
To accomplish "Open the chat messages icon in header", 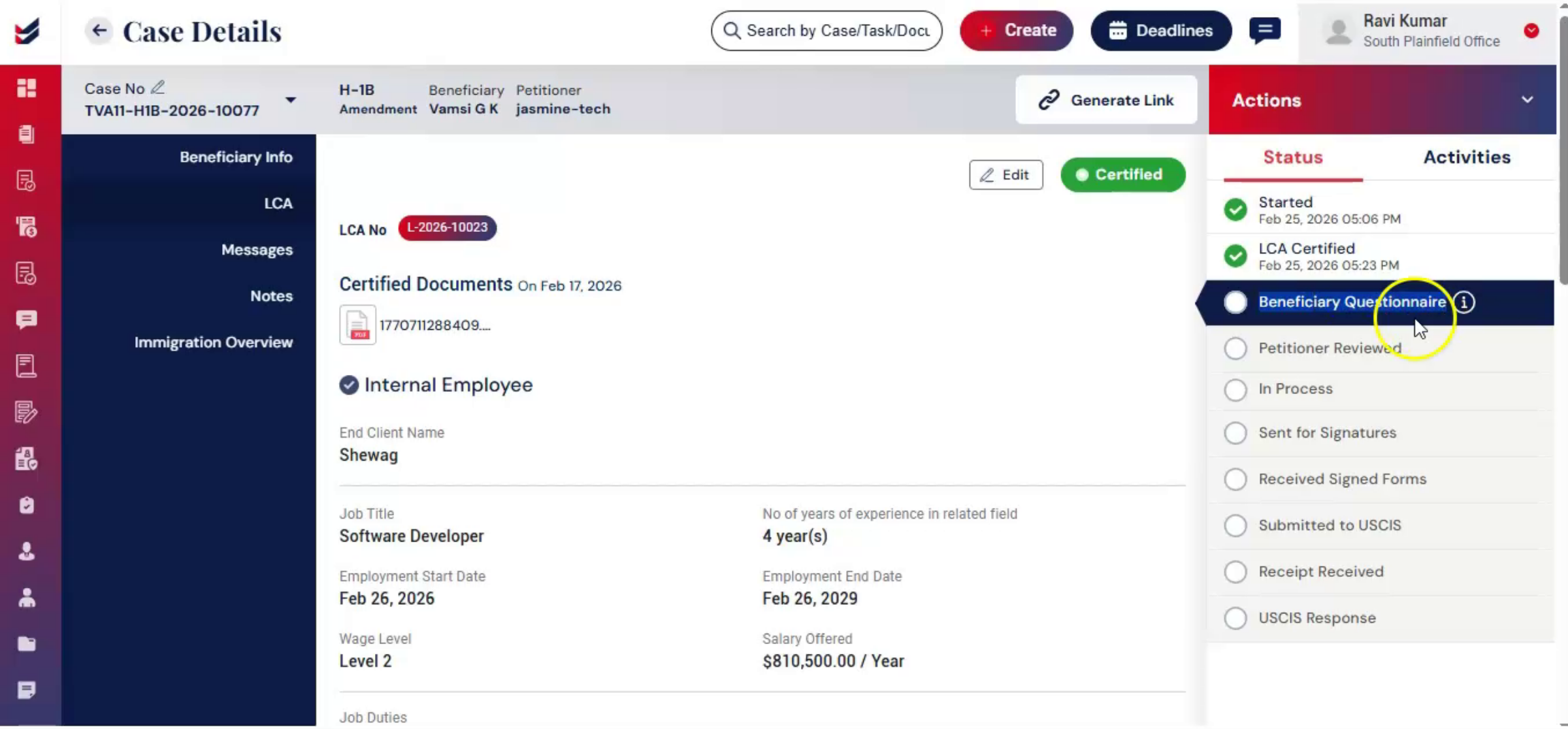I will click(x=1265, y=31).
